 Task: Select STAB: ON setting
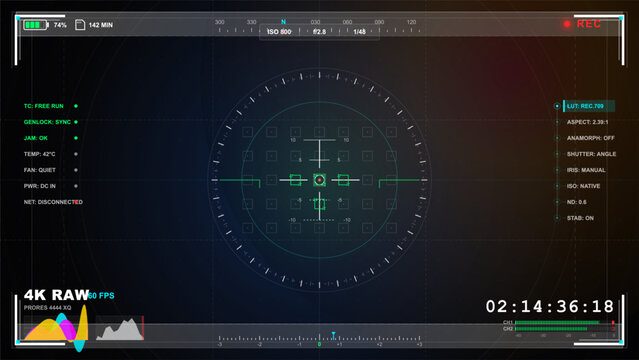point(580,218)
